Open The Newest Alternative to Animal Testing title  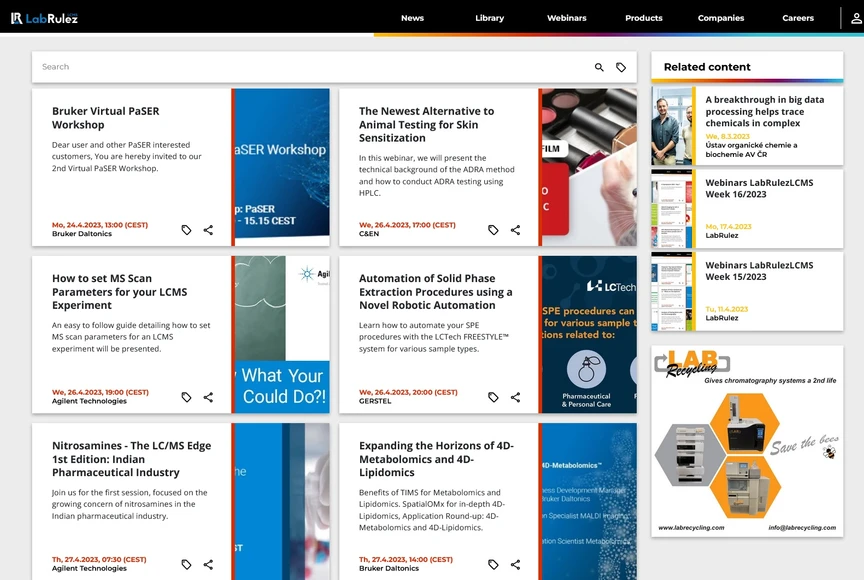(x=426, y=124)
